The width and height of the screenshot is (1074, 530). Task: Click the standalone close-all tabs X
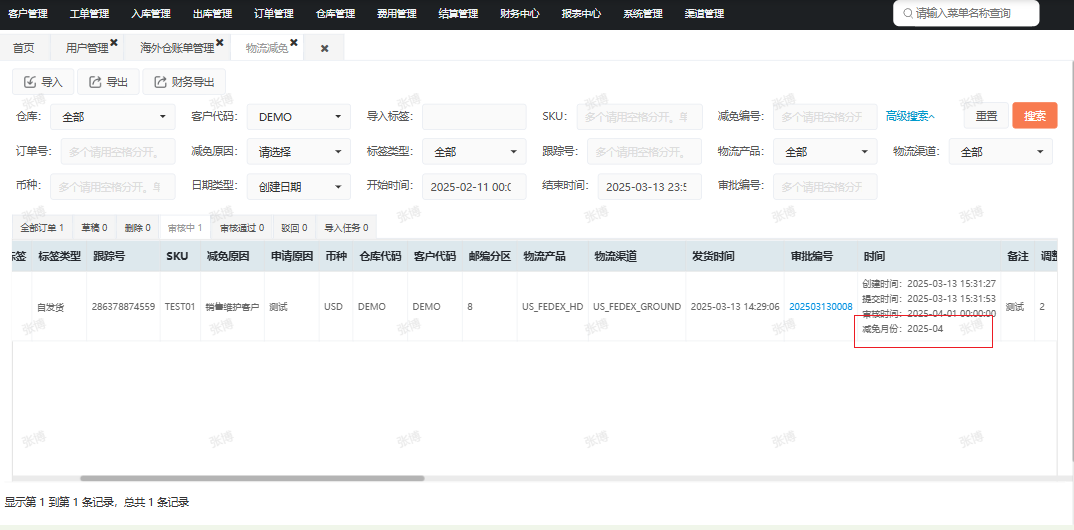pyautogui.click(x=325, y=49)
